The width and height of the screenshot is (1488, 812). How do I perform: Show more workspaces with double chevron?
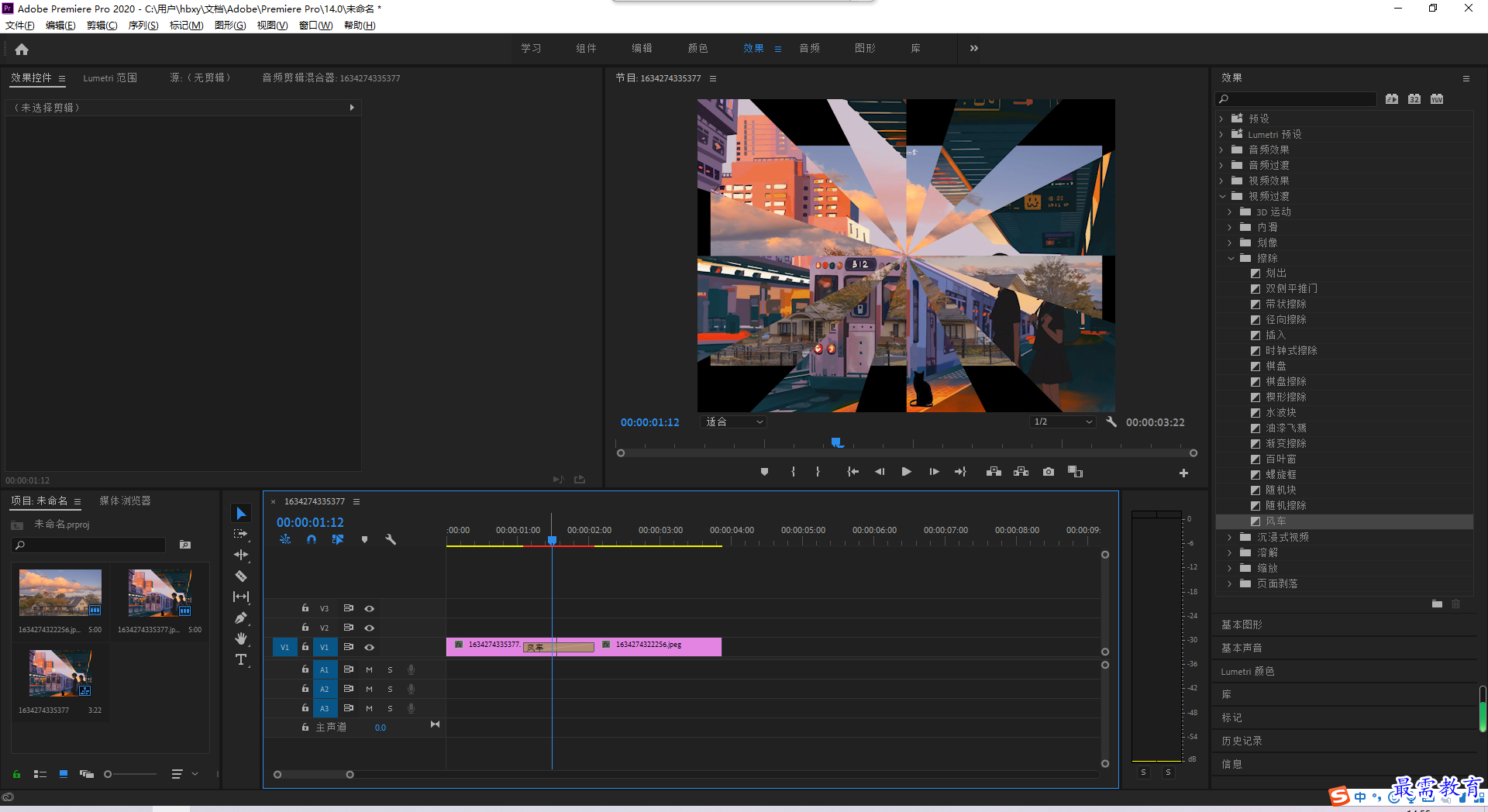974,48
